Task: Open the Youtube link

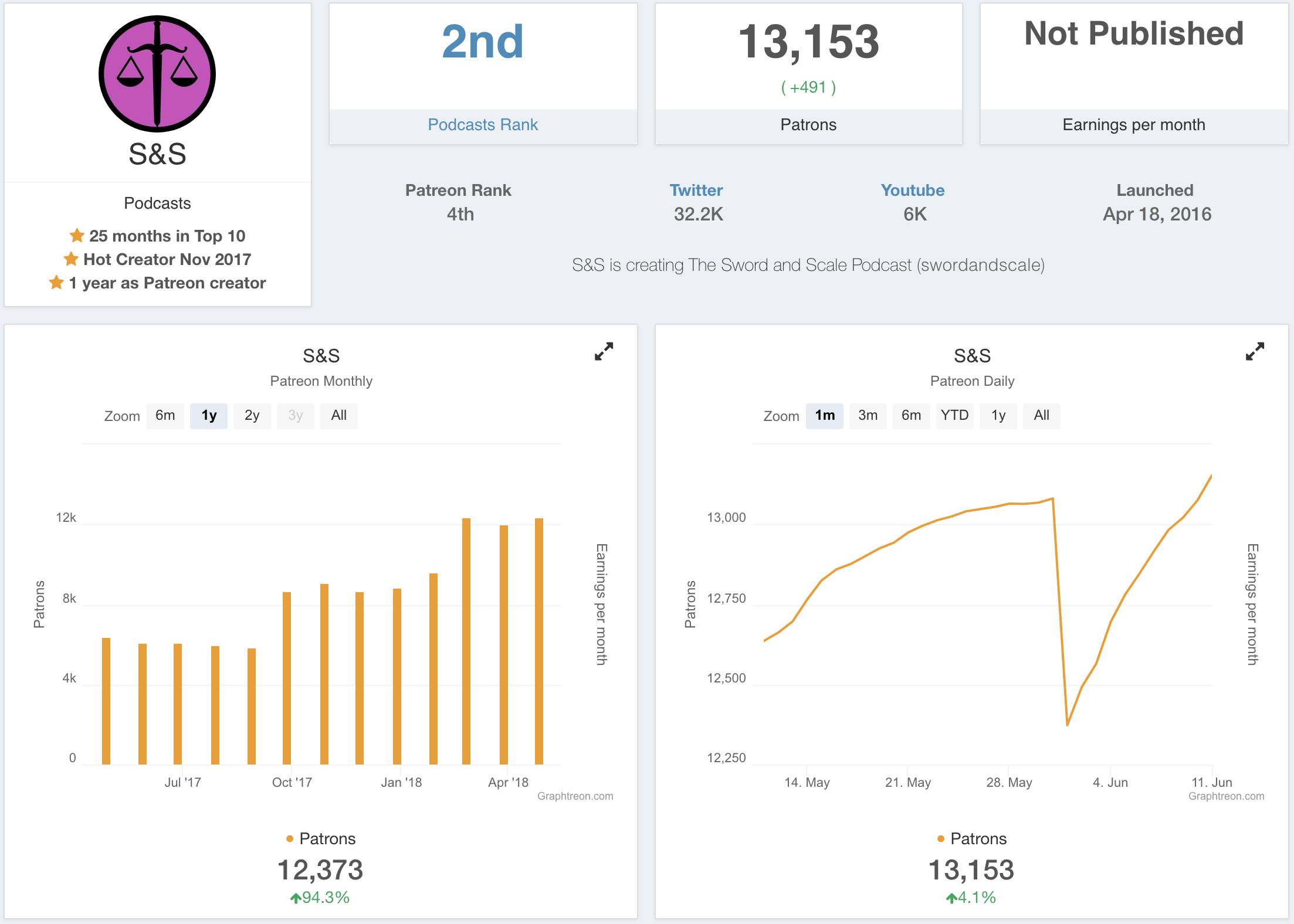Action: [912, 191]
